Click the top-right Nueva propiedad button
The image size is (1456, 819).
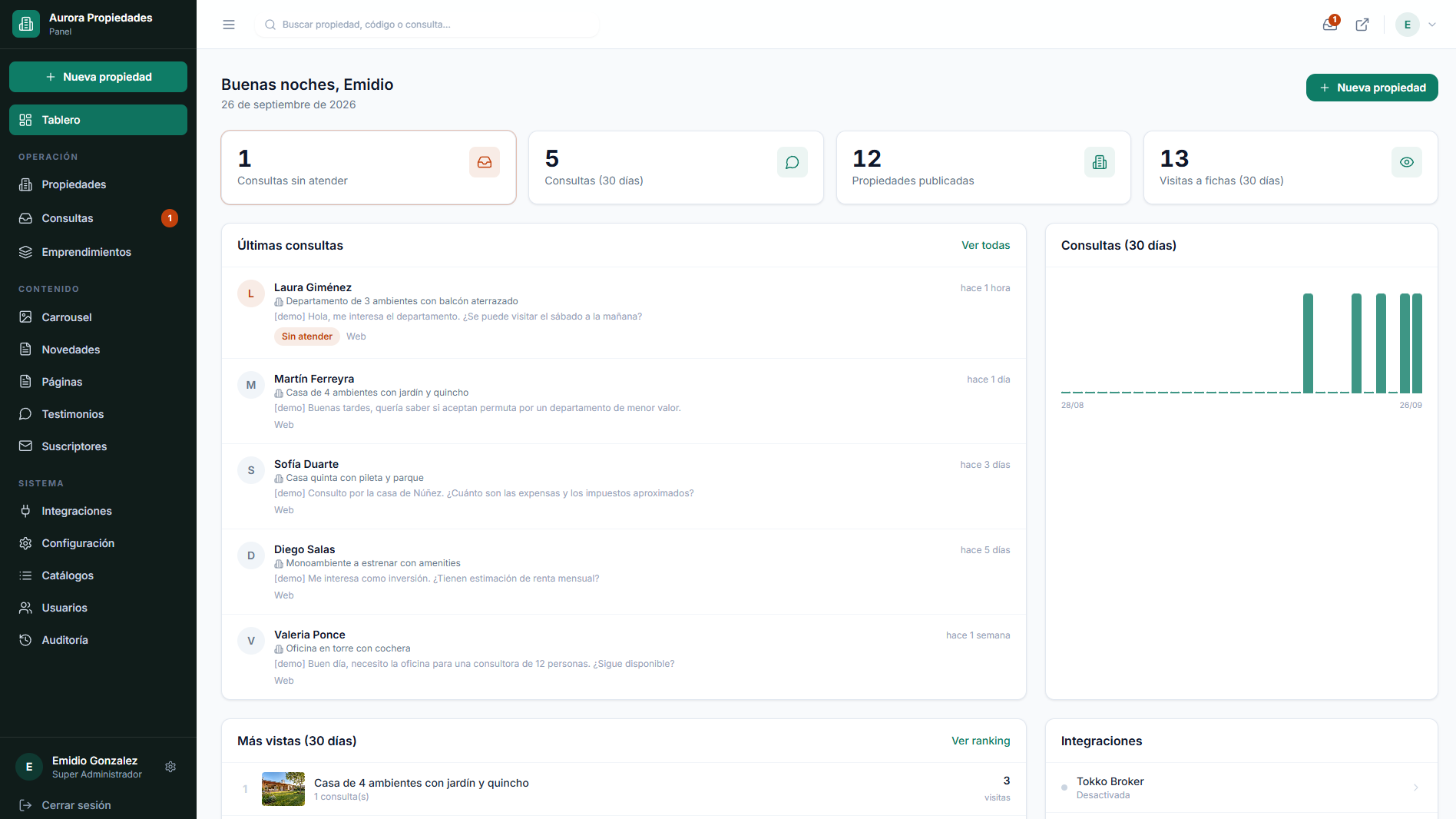[x=1372, y=88]
